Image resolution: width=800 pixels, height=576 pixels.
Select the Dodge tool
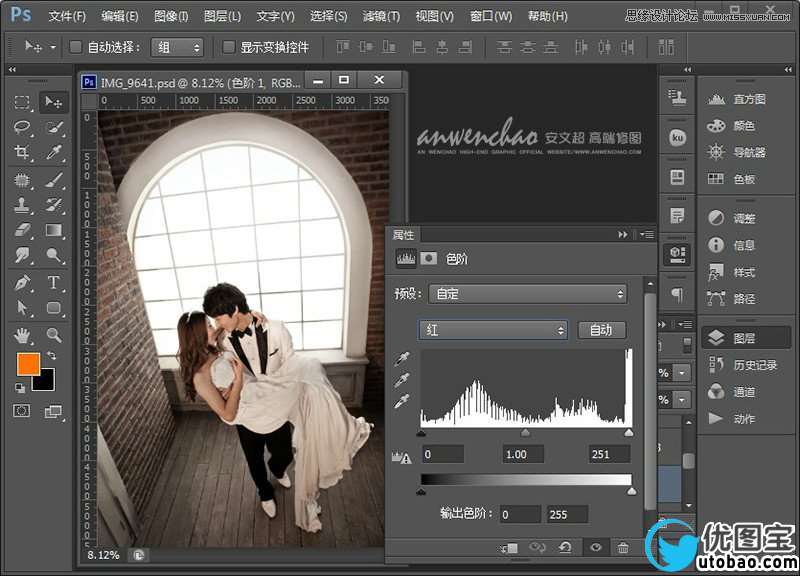pyautogui.click(x=54, y=255)
